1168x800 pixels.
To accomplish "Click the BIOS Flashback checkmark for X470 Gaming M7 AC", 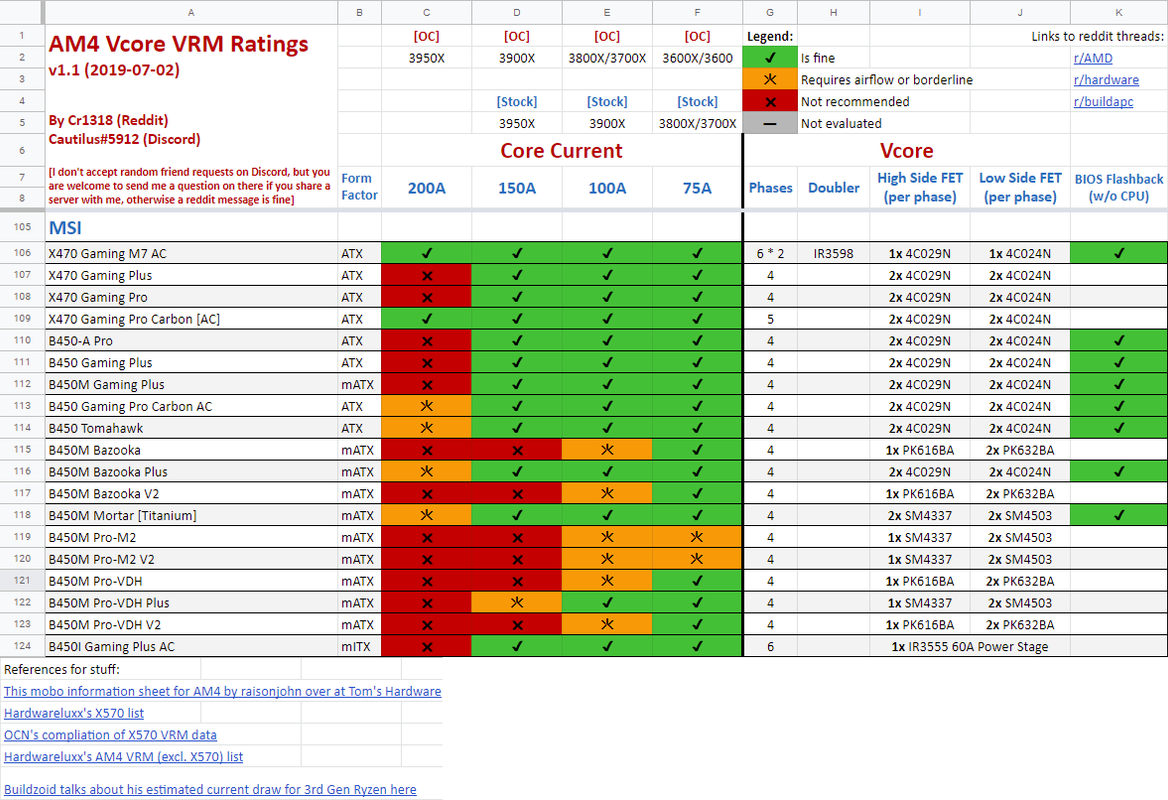I will coord(1119,253).
